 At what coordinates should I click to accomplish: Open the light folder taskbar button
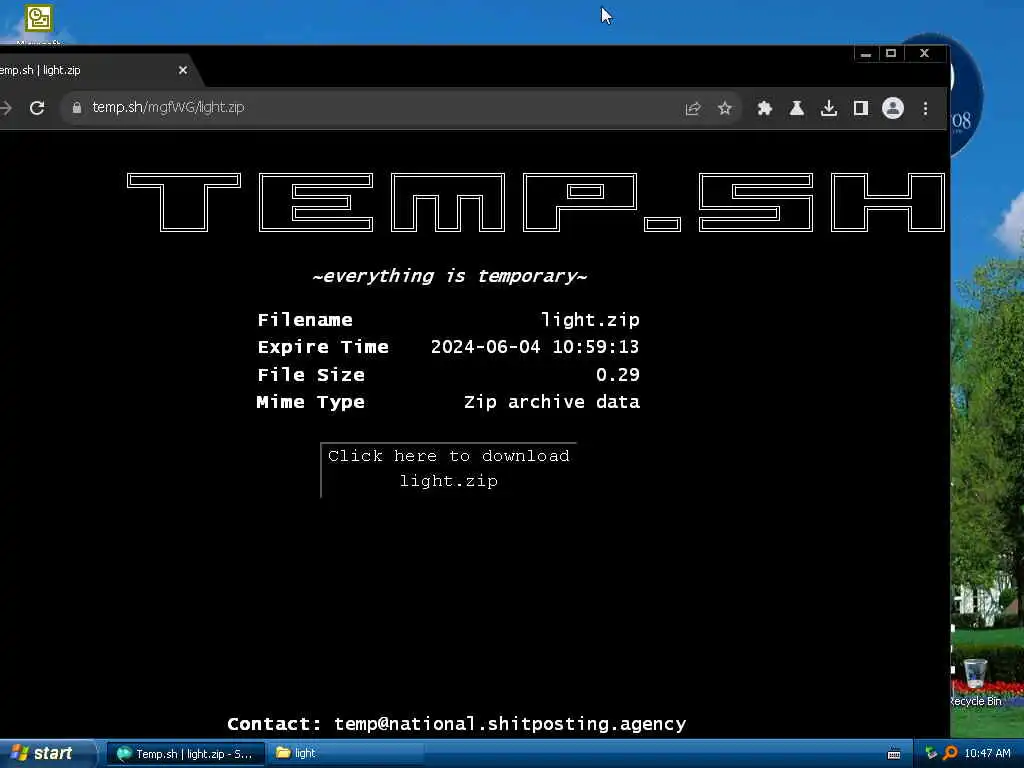tap(346, 754)
